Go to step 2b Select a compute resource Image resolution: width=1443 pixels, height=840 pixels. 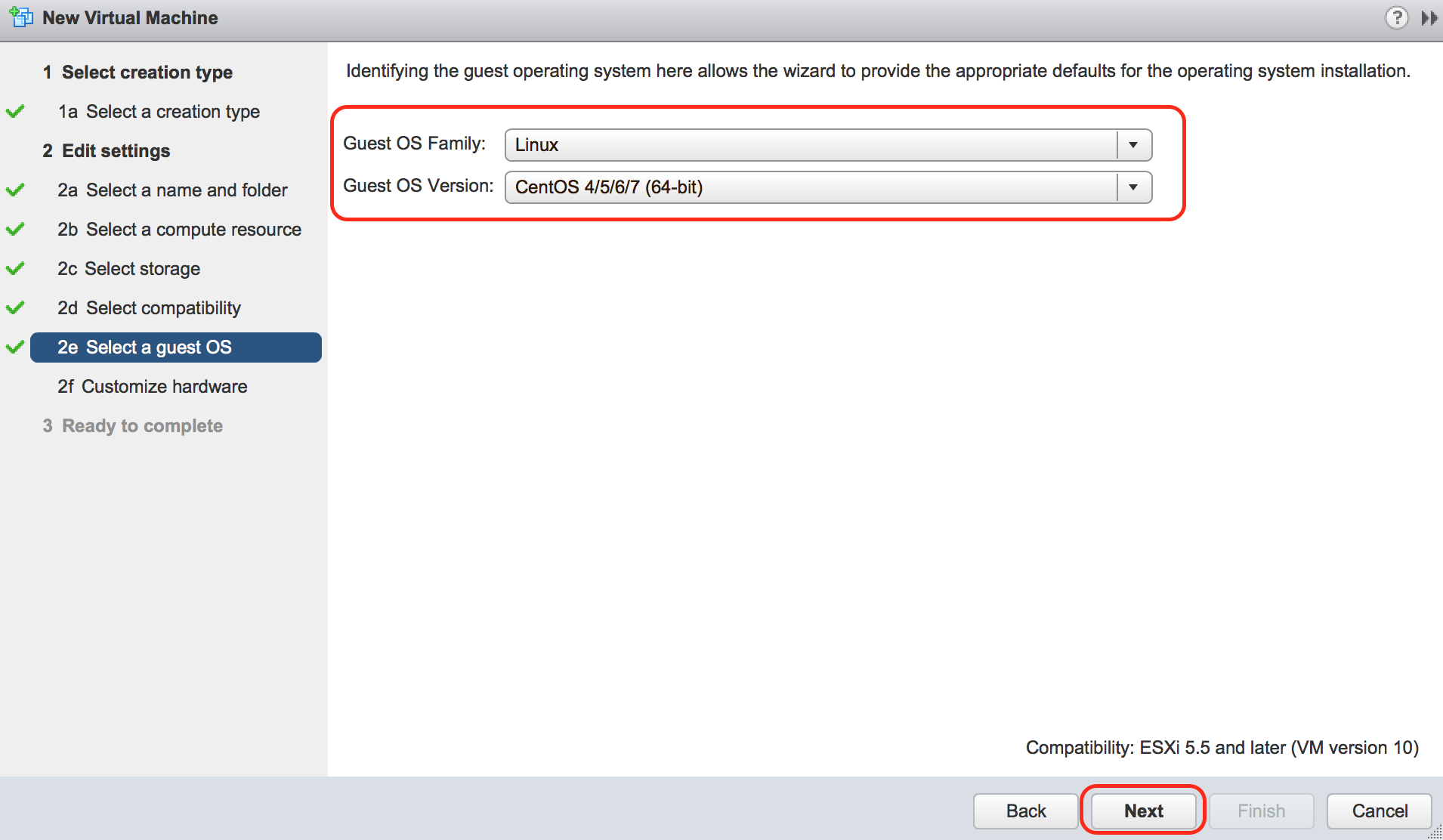tap(179, 230)
